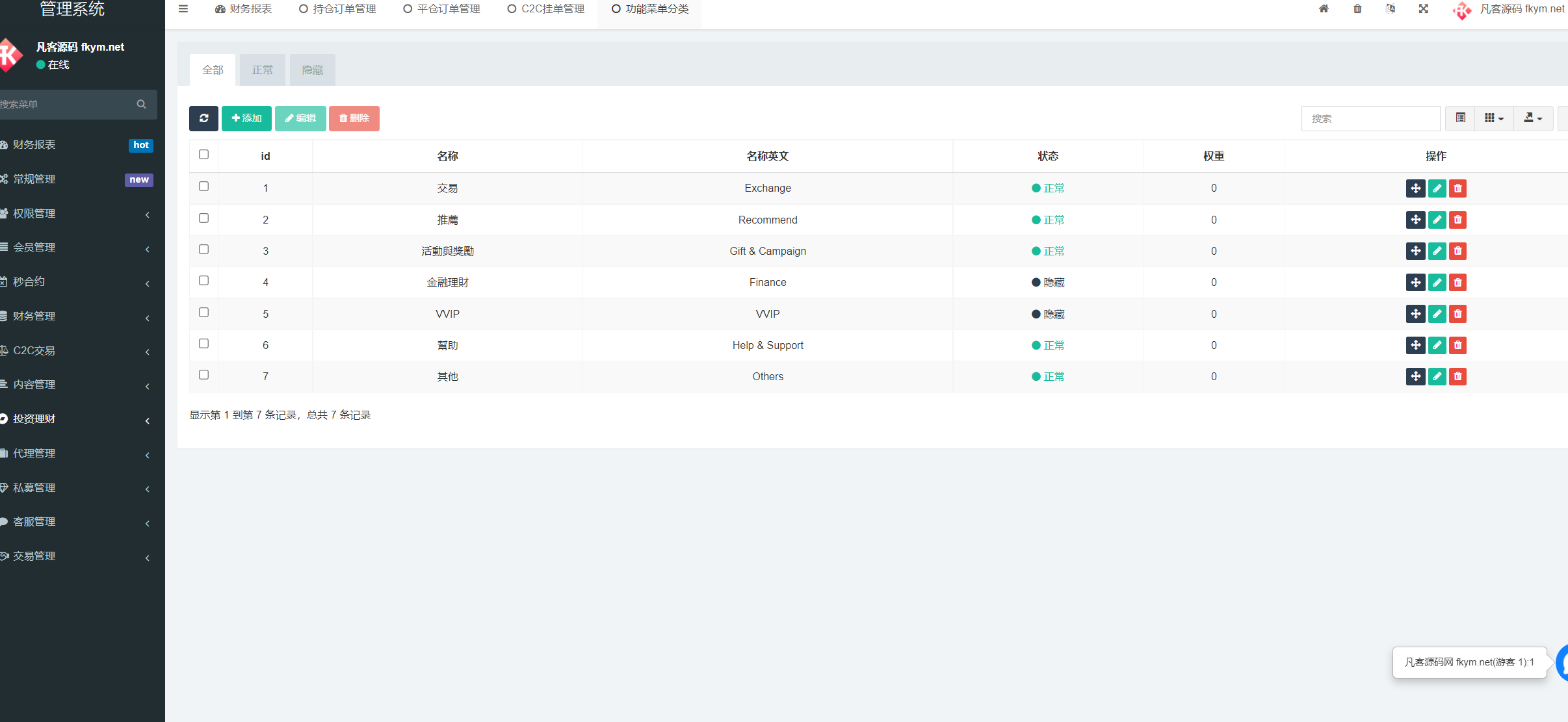Click the fullscreen icon at top right
The width and height of the screenshot is (1568, 722).
click(1423, 9)
